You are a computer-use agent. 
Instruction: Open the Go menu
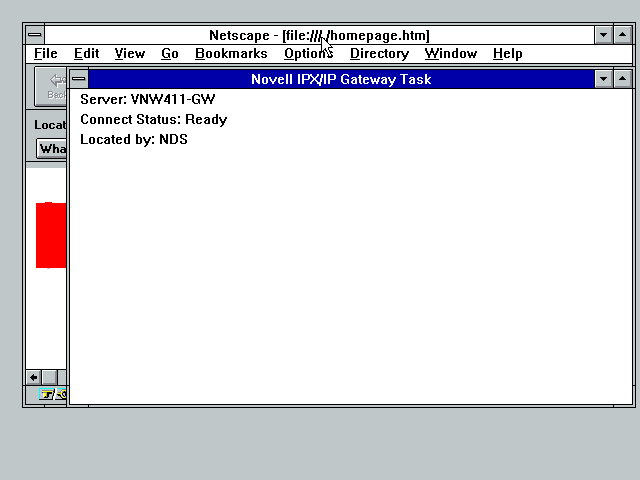tap(170, 53)
